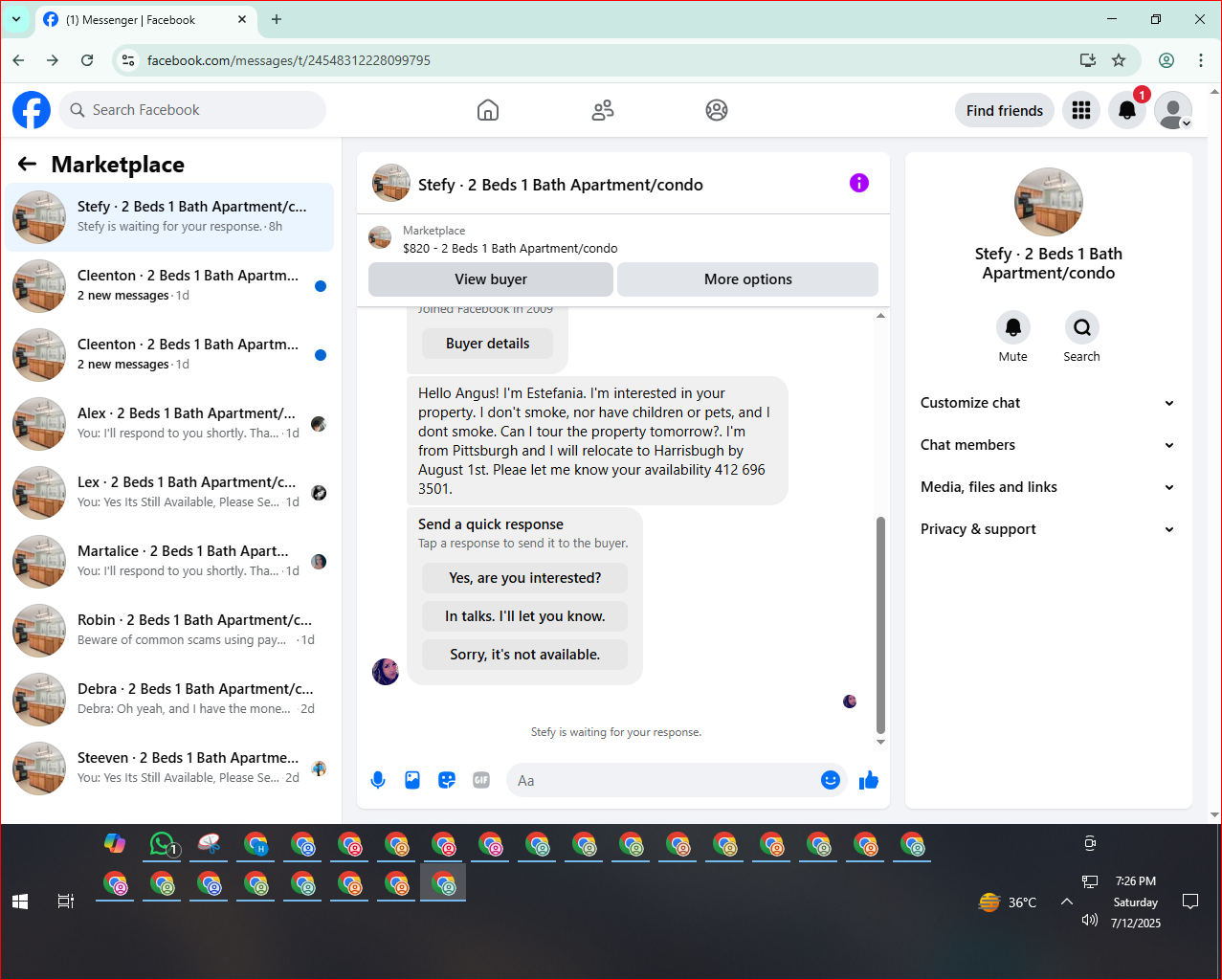
Task: Open the volume icon in system tray
Action: pos(1089,920)
